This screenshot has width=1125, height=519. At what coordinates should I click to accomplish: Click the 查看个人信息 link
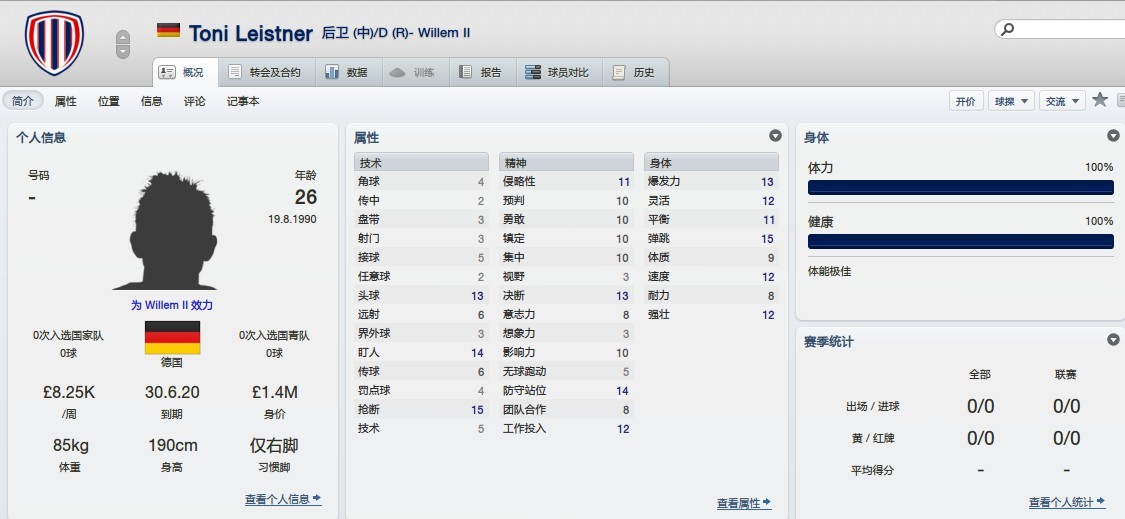click(283, 499)
